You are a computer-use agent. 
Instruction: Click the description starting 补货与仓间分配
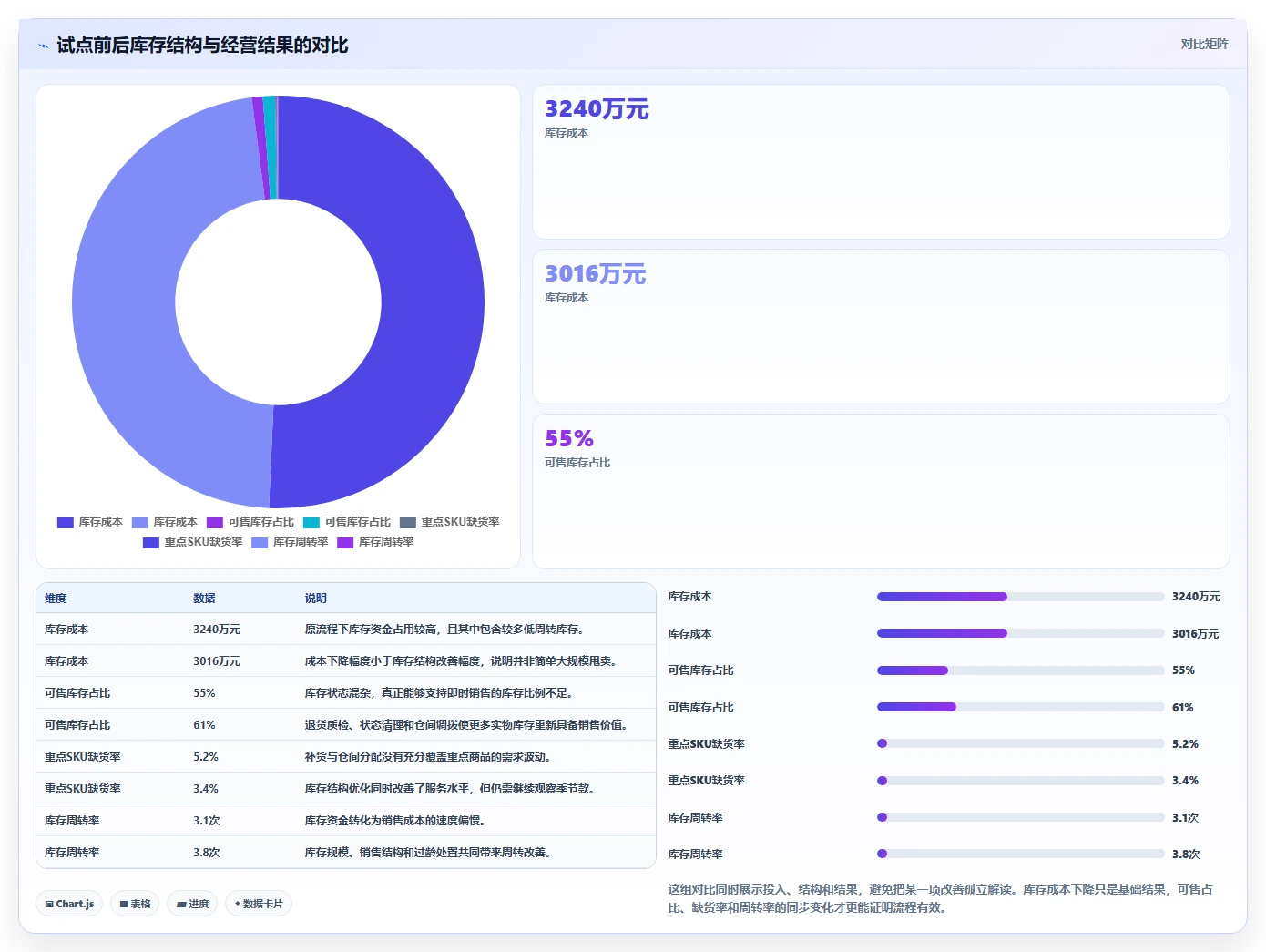[x=427, y=757]
